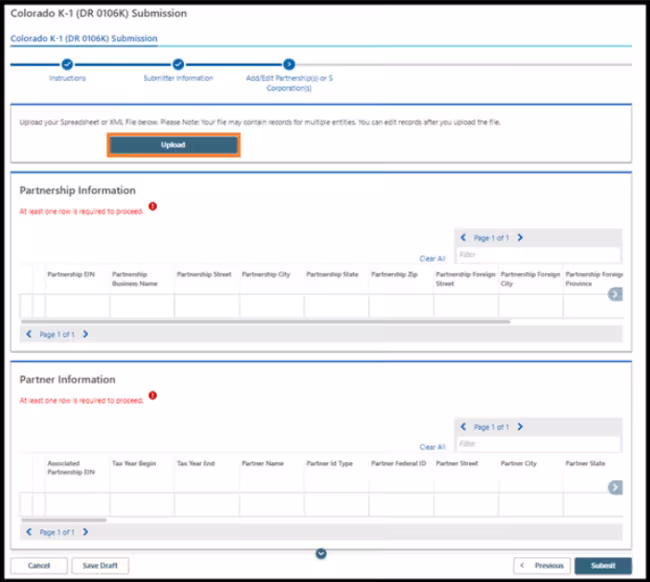
Task: Click Partner Information error alert icon
Action: (153, 395)
